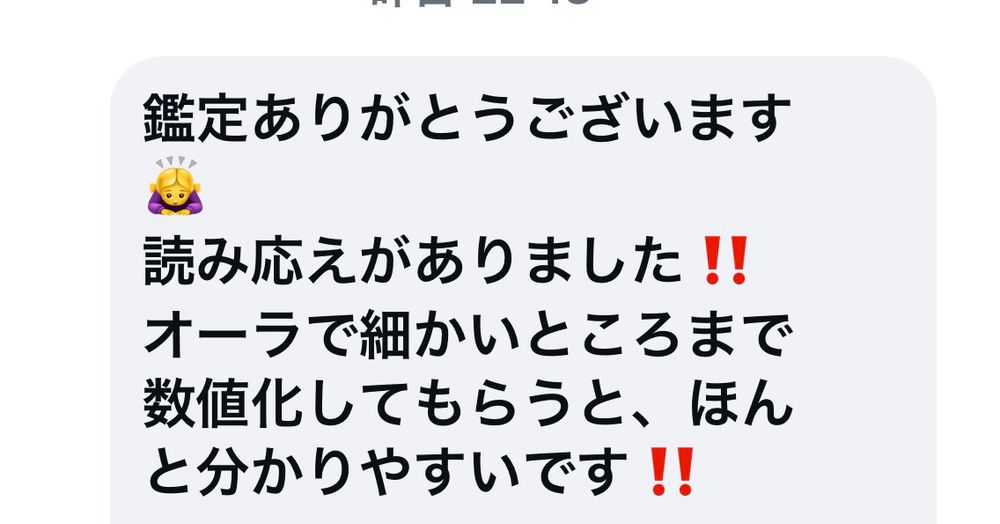This screenshot has height=524, width=1000.
Task: Click the red double exclamation after ありました
Action: [x=724, y=261]
